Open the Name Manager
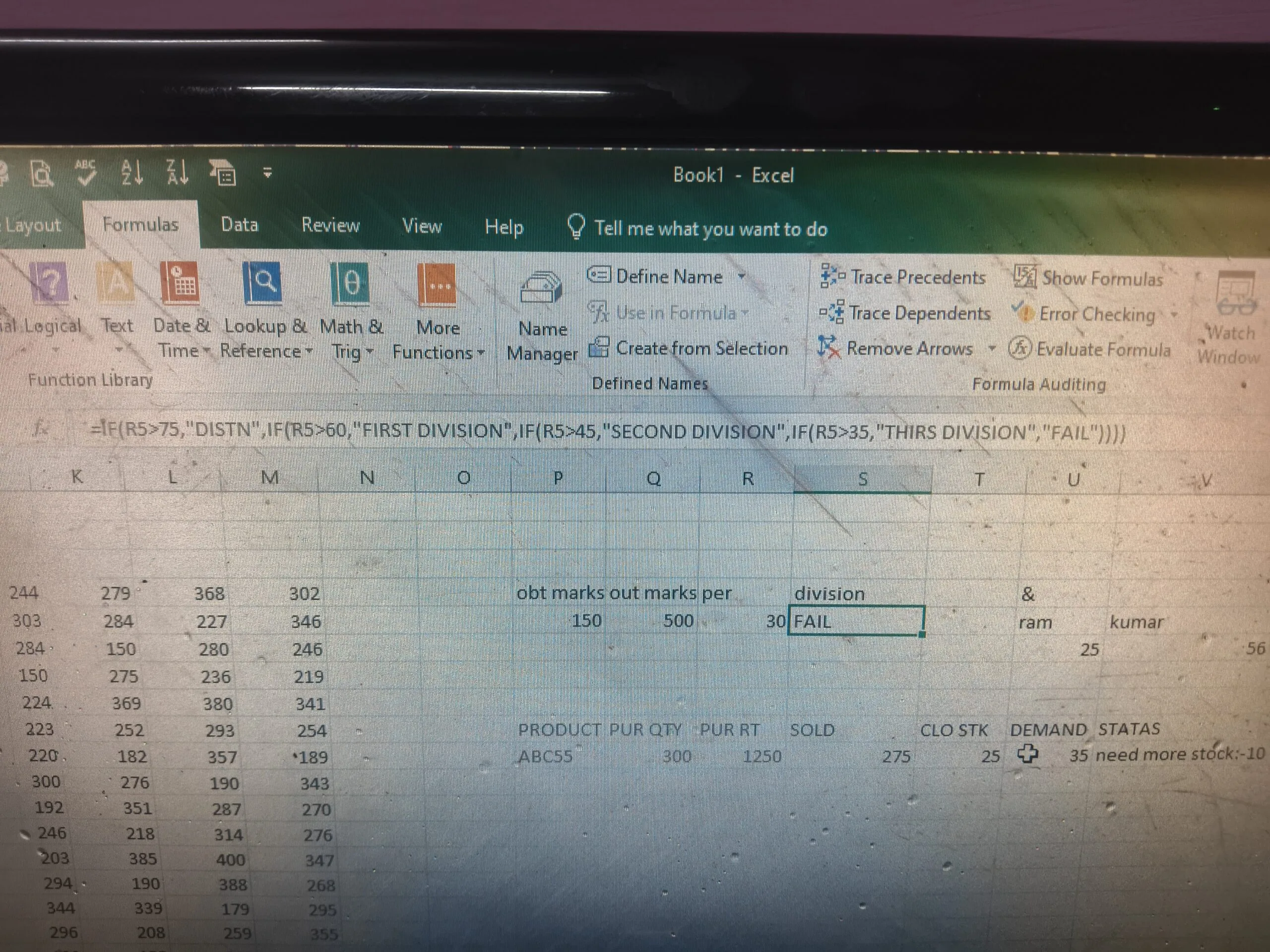Viewport: 1270px width, 952px height. click(x=542, y=316)
